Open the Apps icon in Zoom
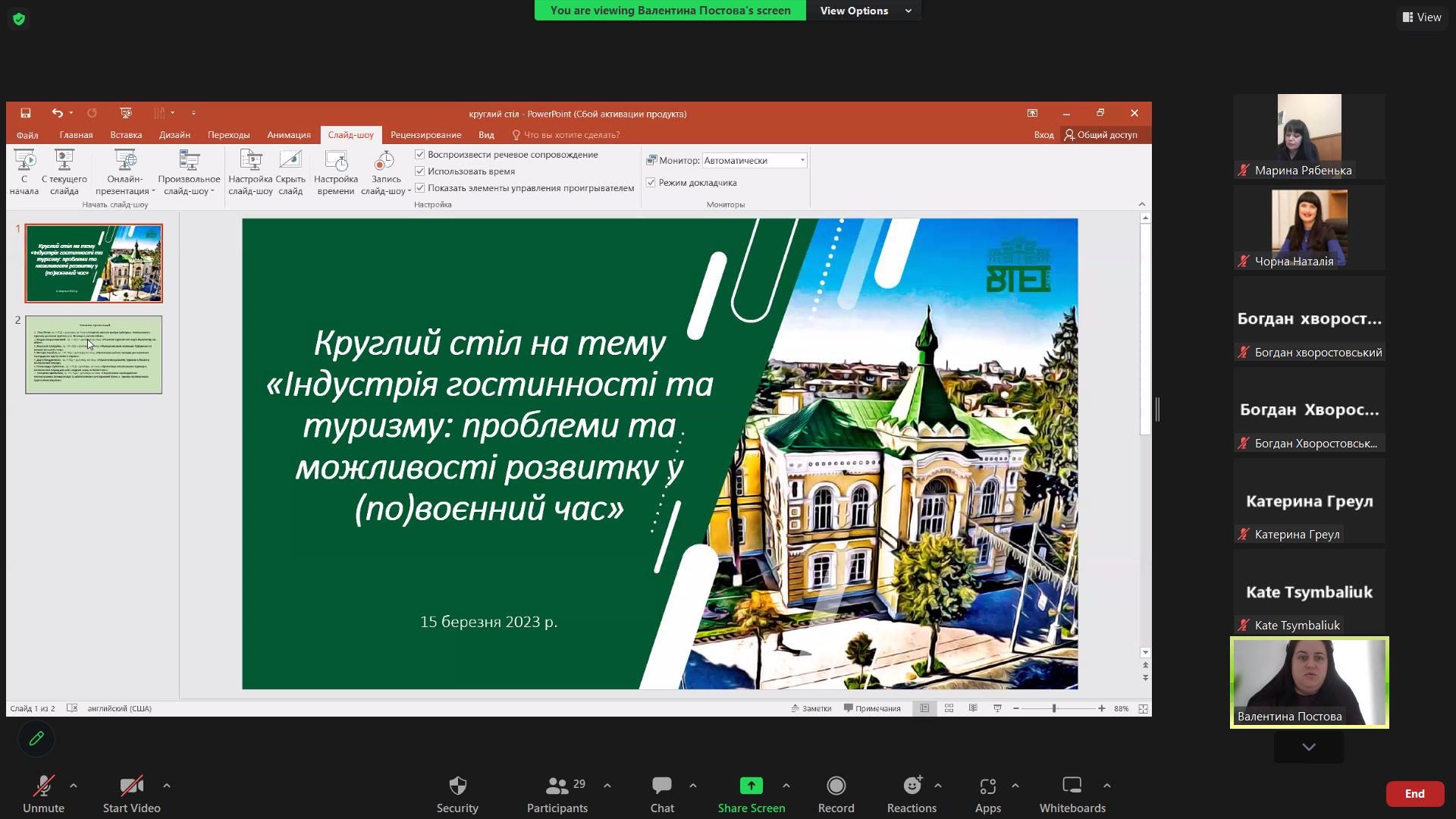The width and height of the screenshot is (1456, 819). pyautogui.click(x=987, y=786)
